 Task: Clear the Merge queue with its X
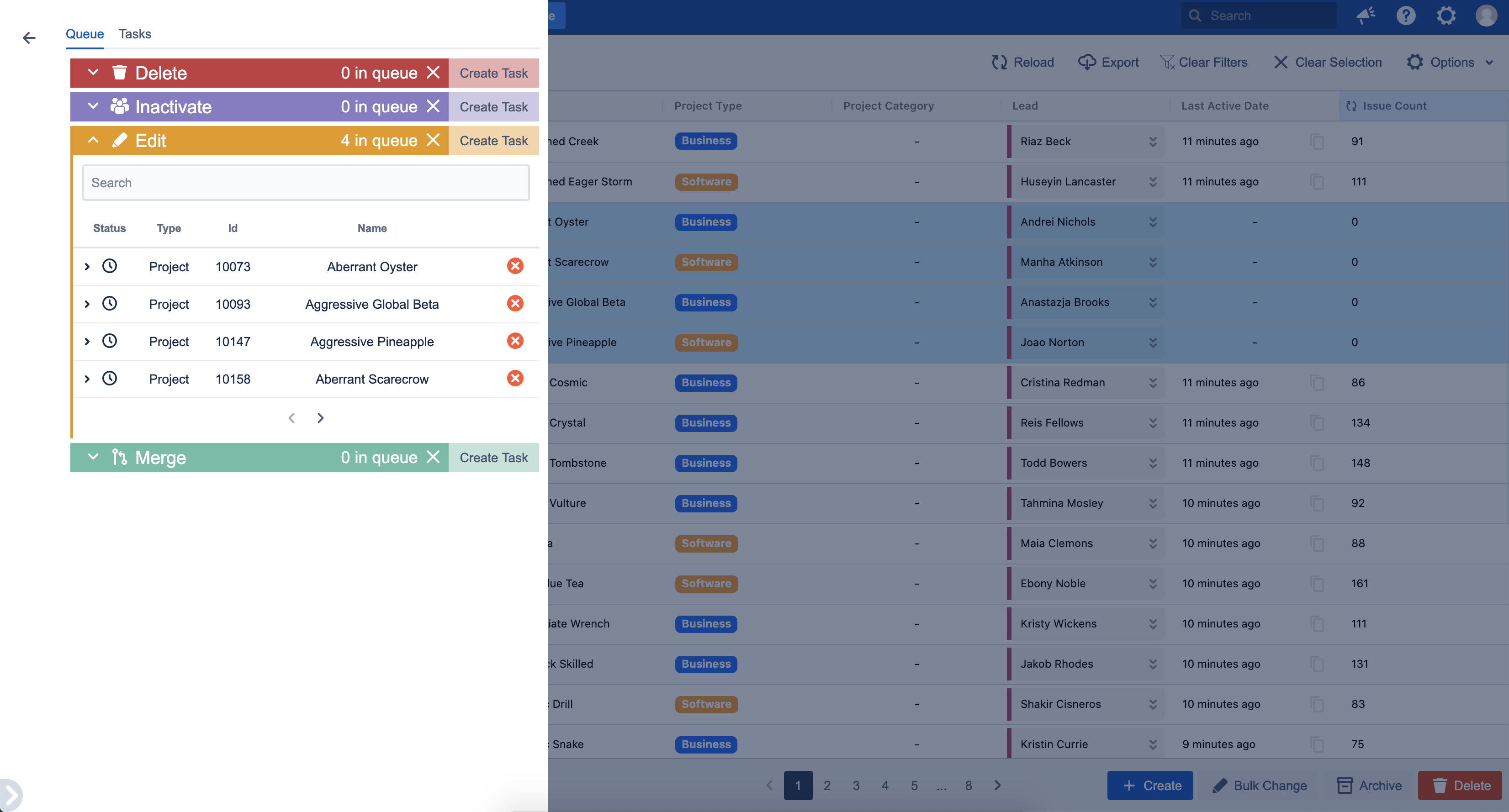point(433,457)
